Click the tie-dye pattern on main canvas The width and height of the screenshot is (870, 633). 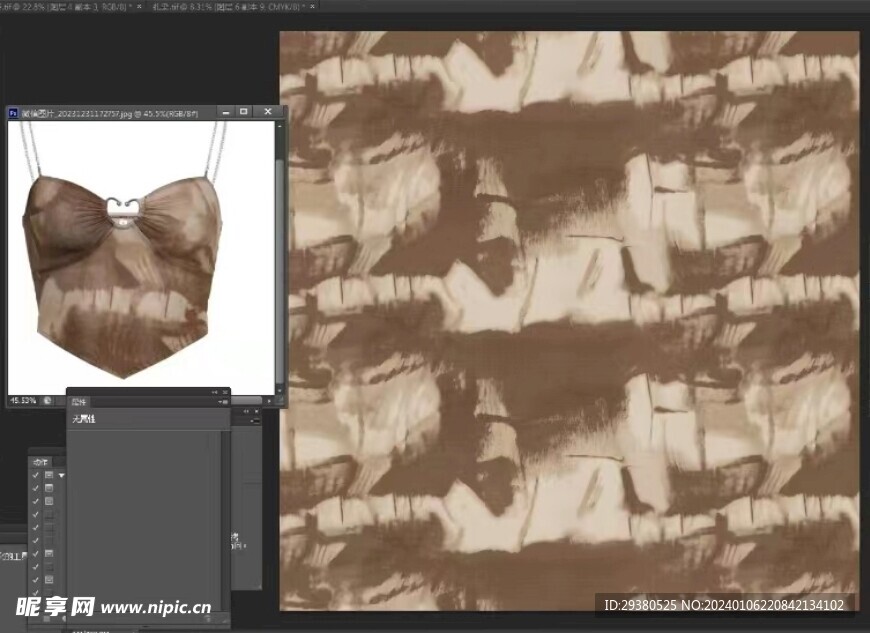568,320
